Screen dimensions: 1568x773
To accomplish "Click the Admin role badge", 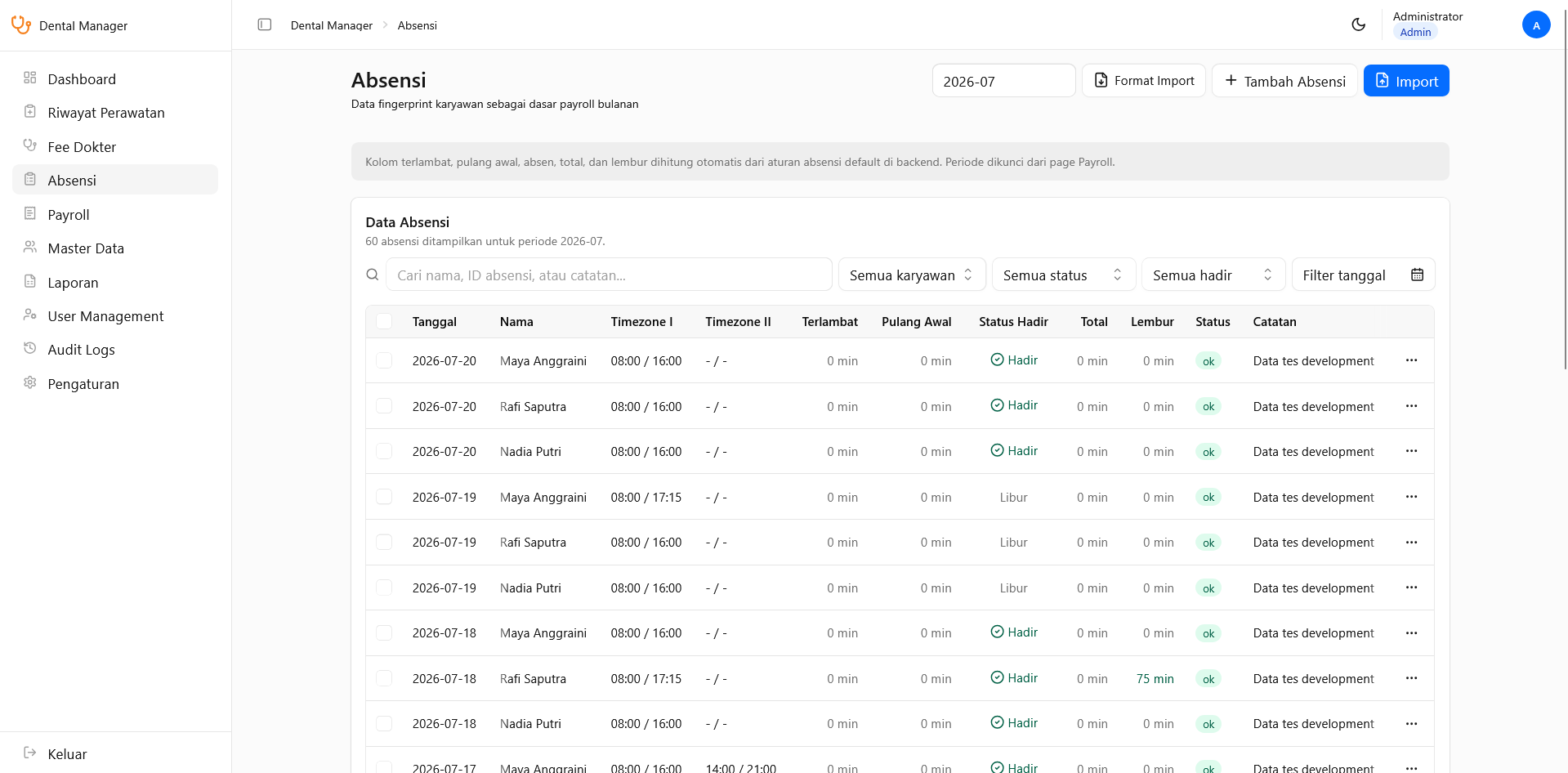I will tap(1415, 32).
